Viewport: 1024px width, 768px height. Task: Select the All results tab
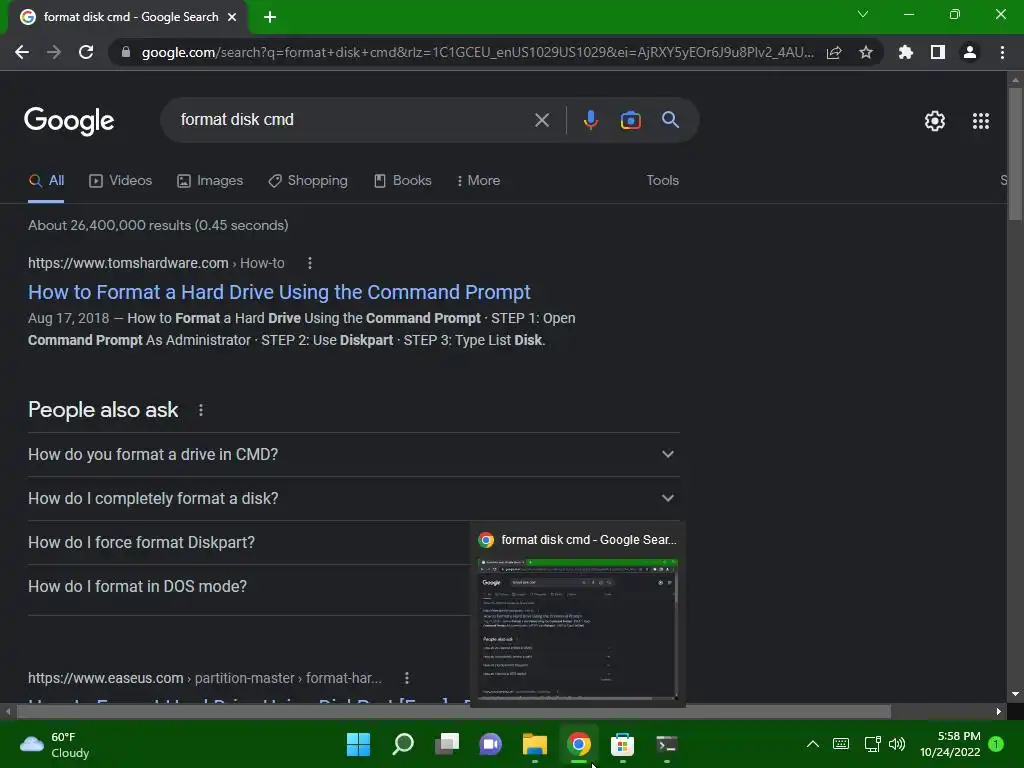[x=46, y=181]
